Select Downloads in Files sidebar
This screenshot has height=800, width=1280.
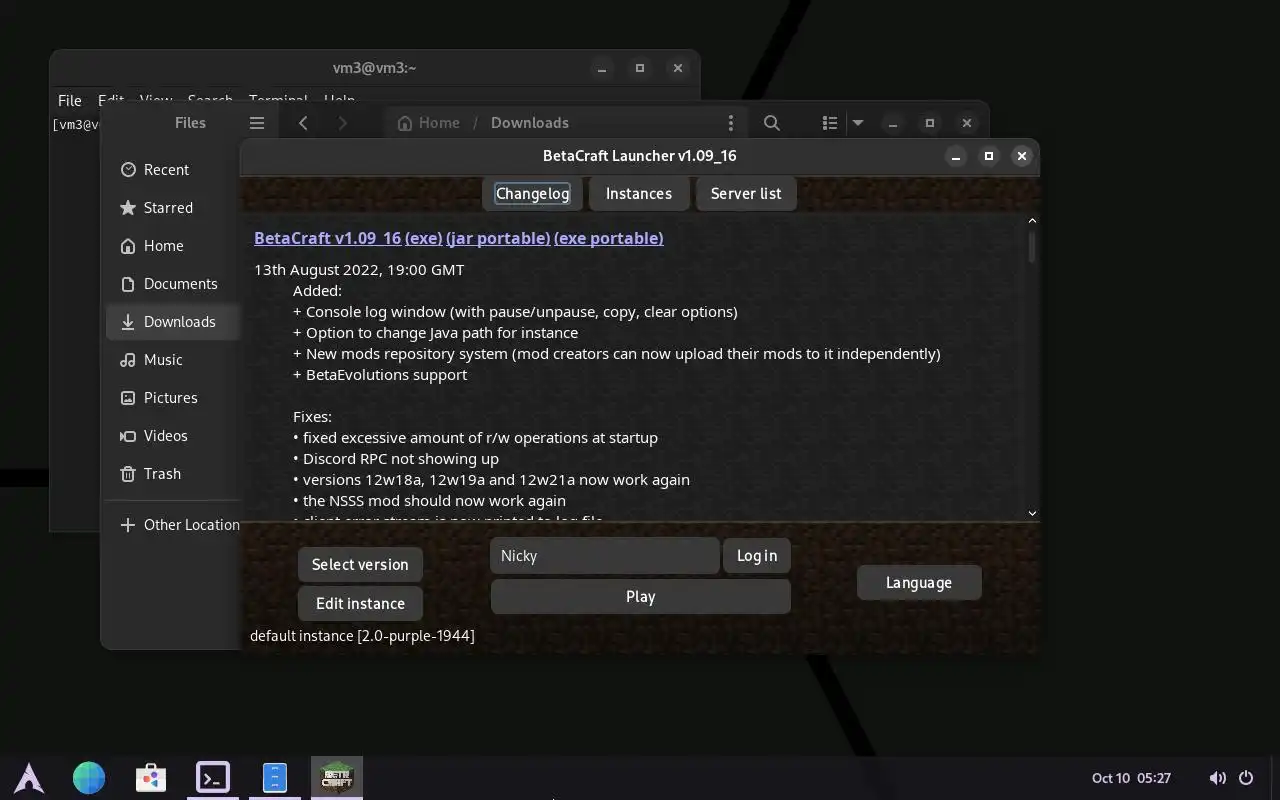(x=173, y=322)
